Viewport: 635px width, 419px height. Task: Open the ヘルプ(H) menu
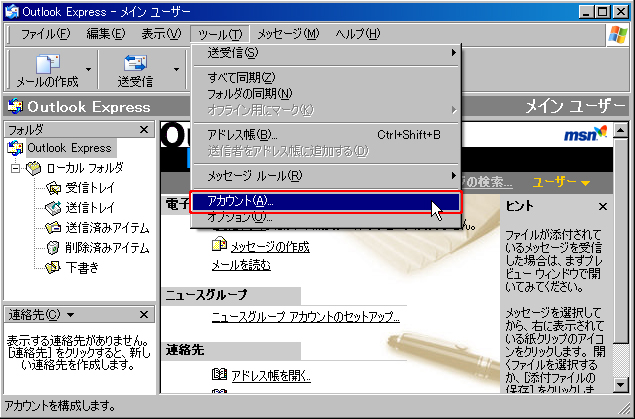point(358,34)
